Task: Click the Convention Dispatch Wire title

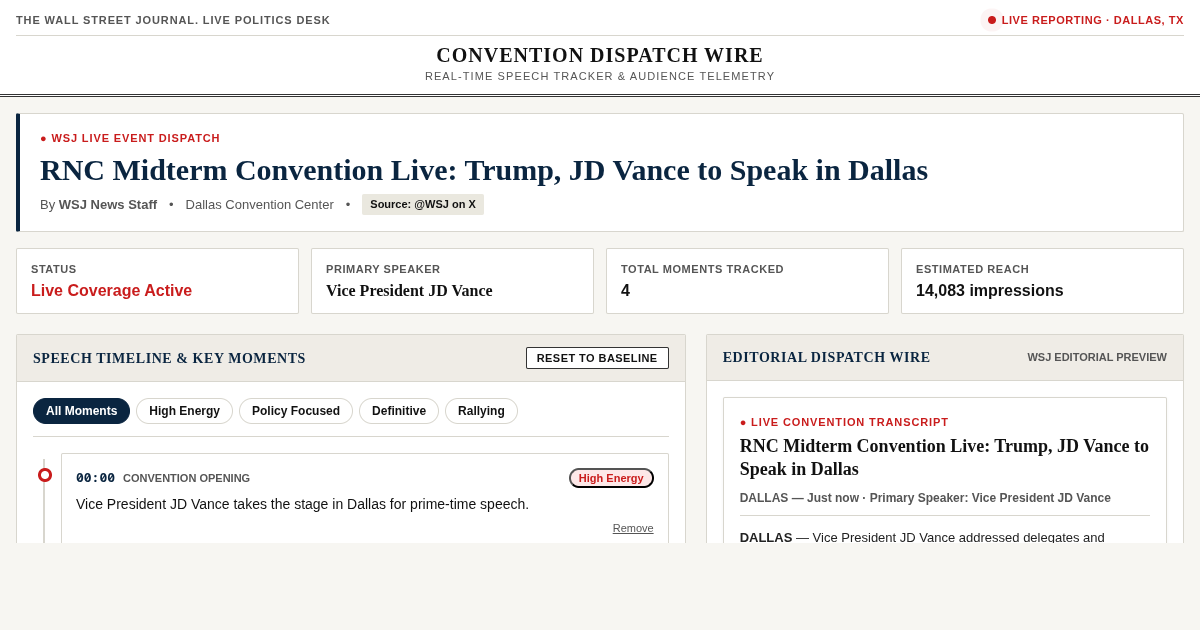Action: coord(600,55)
